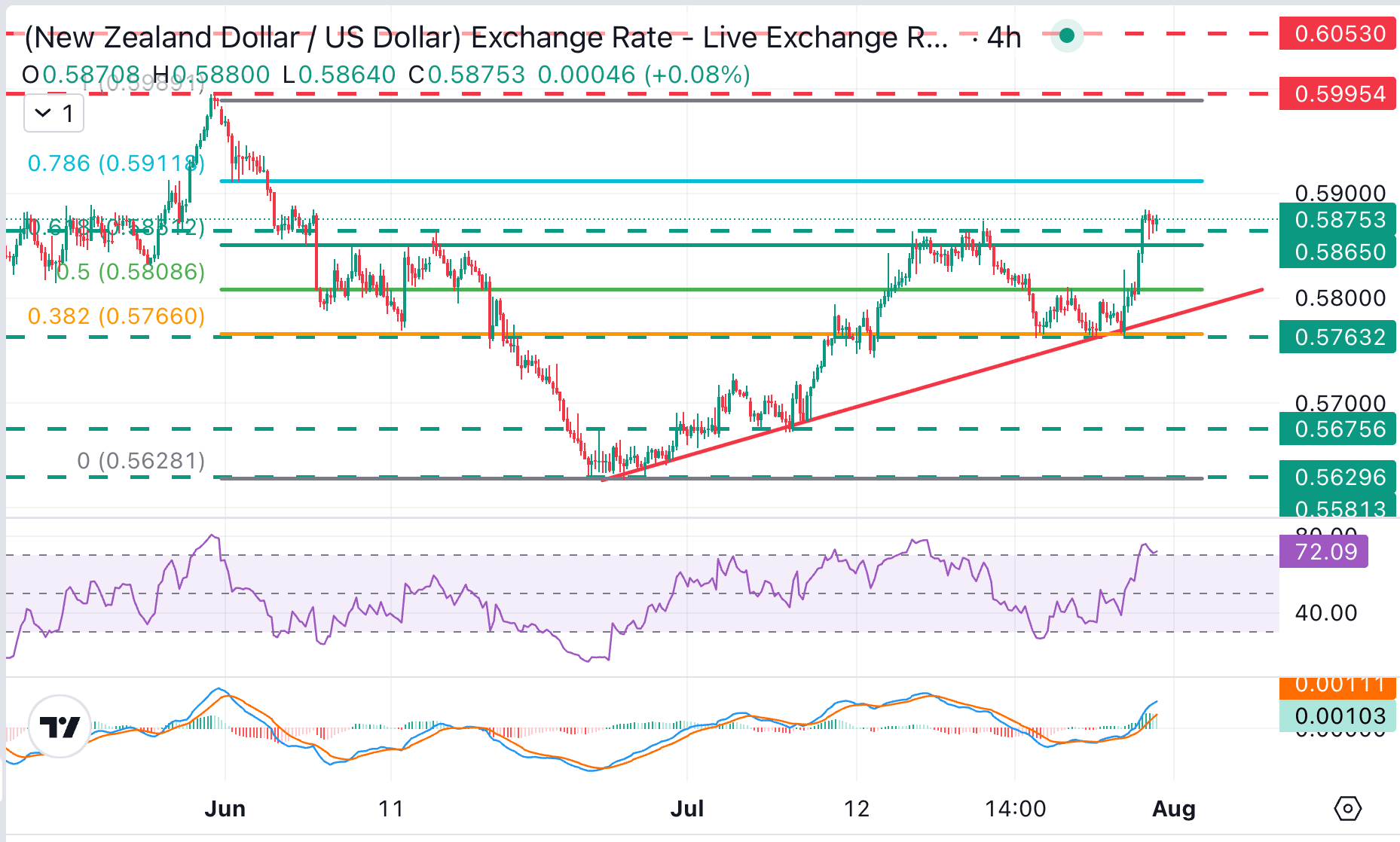Click the 0.57000 price axis tick
The width and height of the screenshot is (1400, 842).
tap(1340, 403)
